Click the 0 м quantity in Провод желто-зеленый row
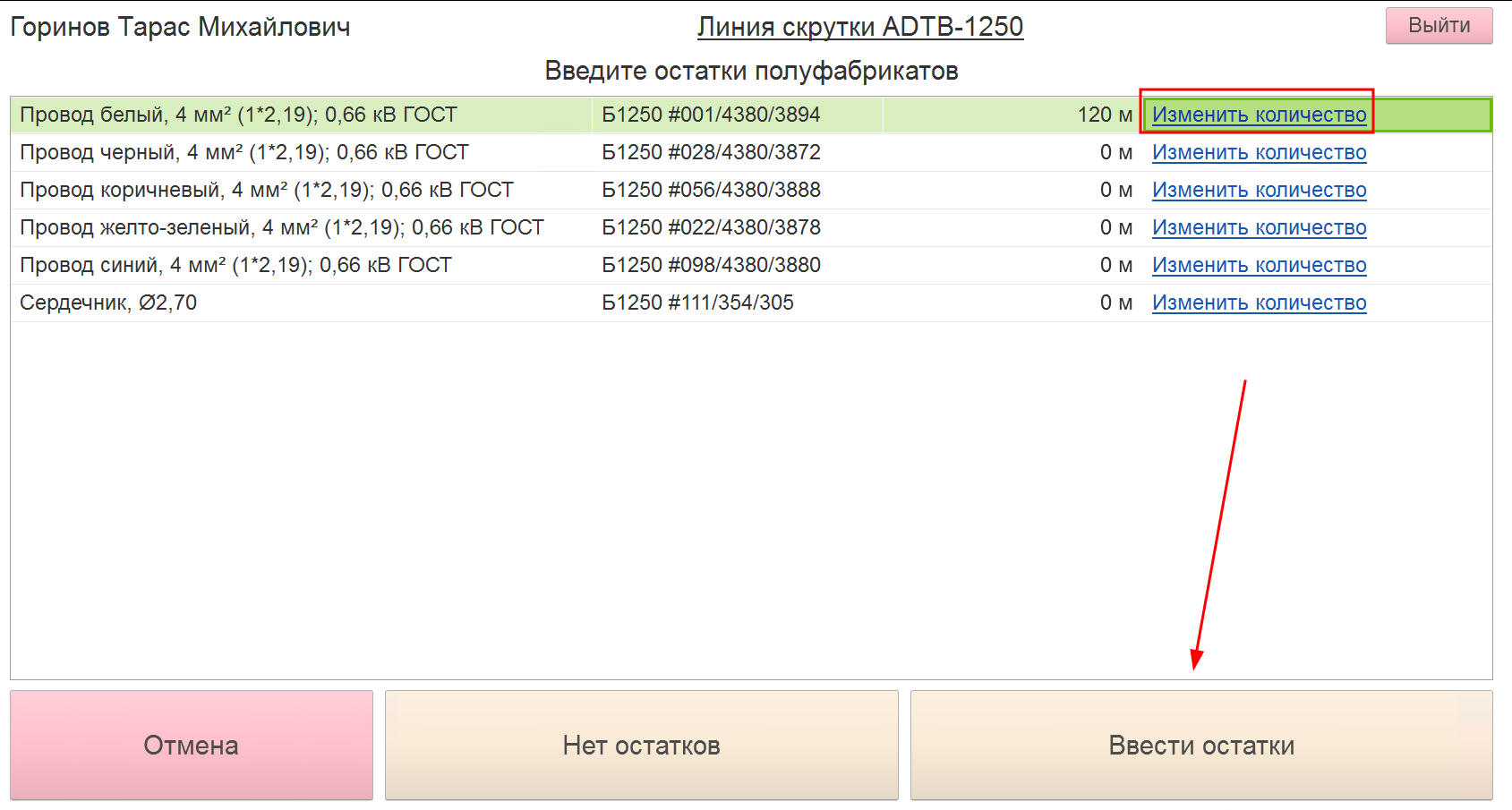 point(1116,227)
